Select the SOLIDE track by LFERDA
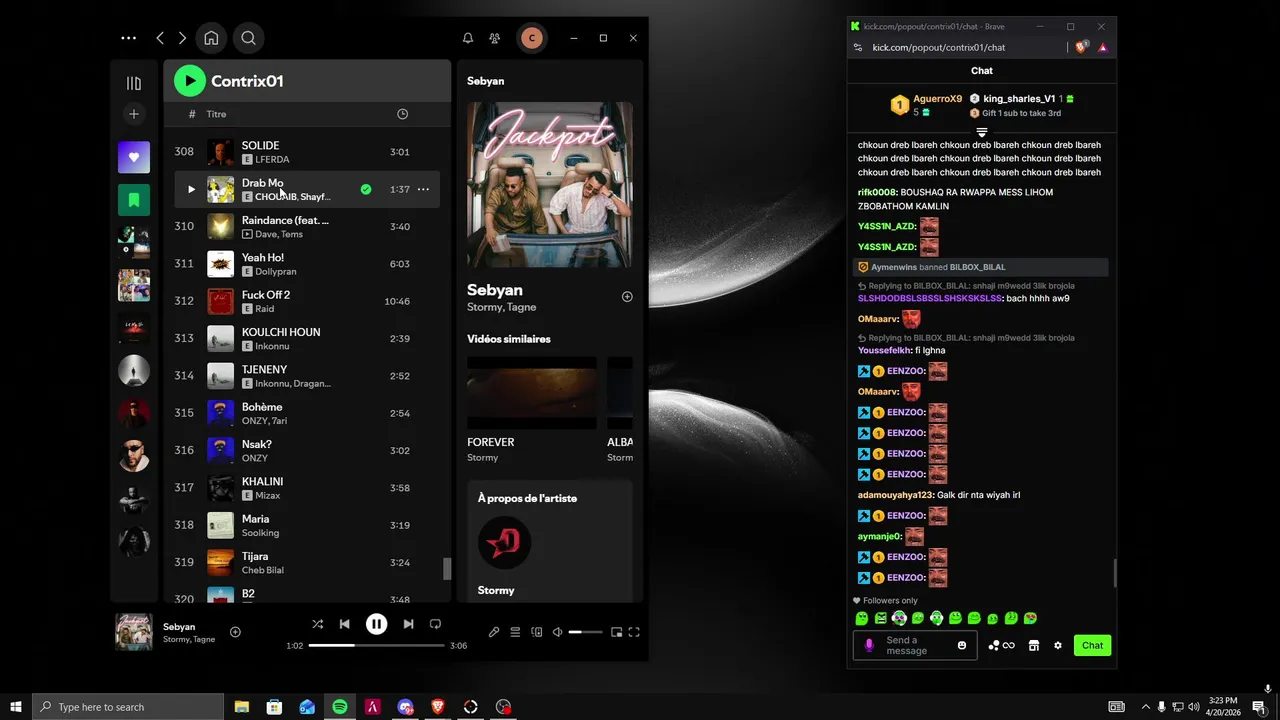1280x720 pixels. coord(307,152)
